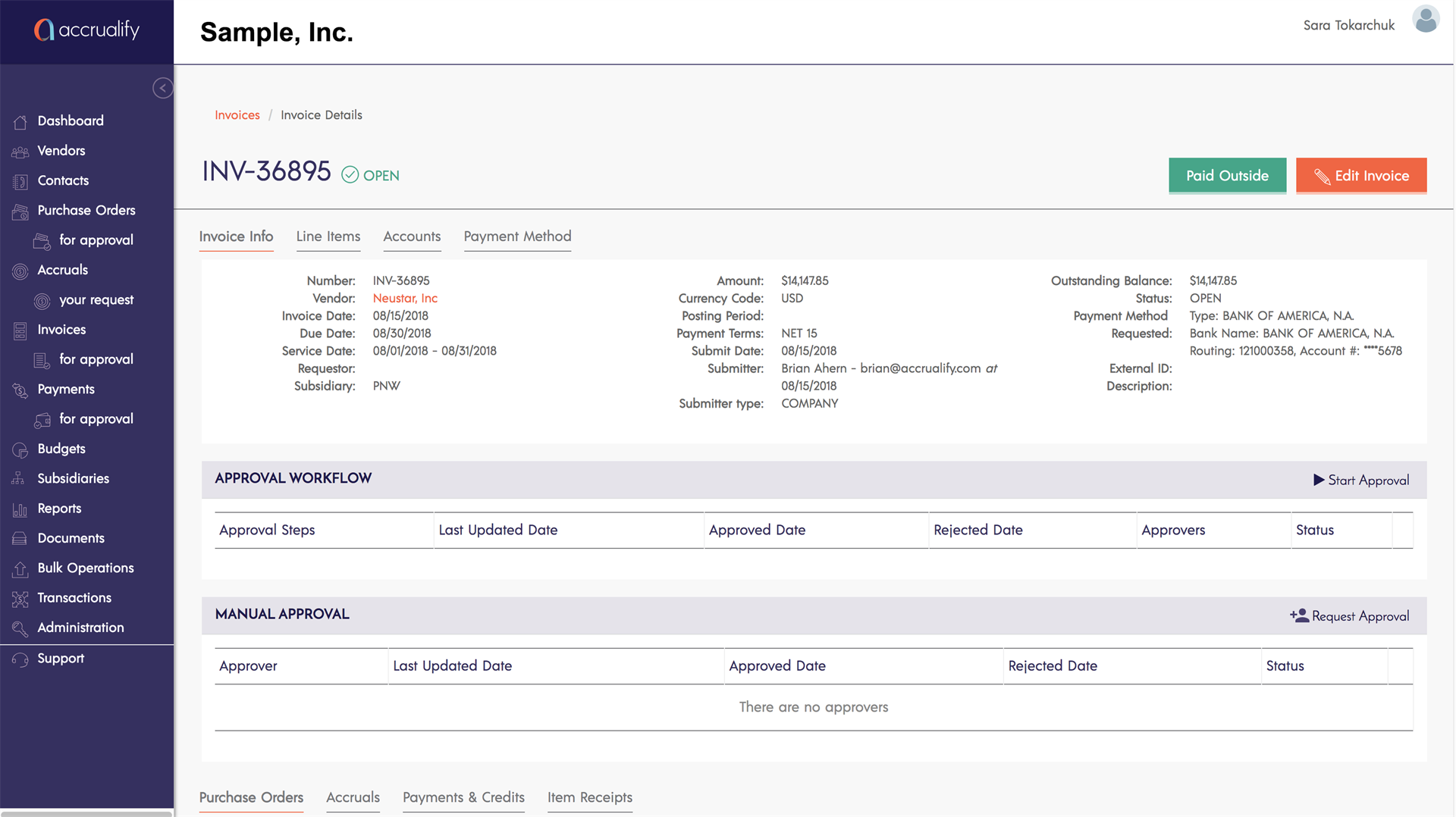
Task: Click the Start Approval link
Action: [1361, 480]
